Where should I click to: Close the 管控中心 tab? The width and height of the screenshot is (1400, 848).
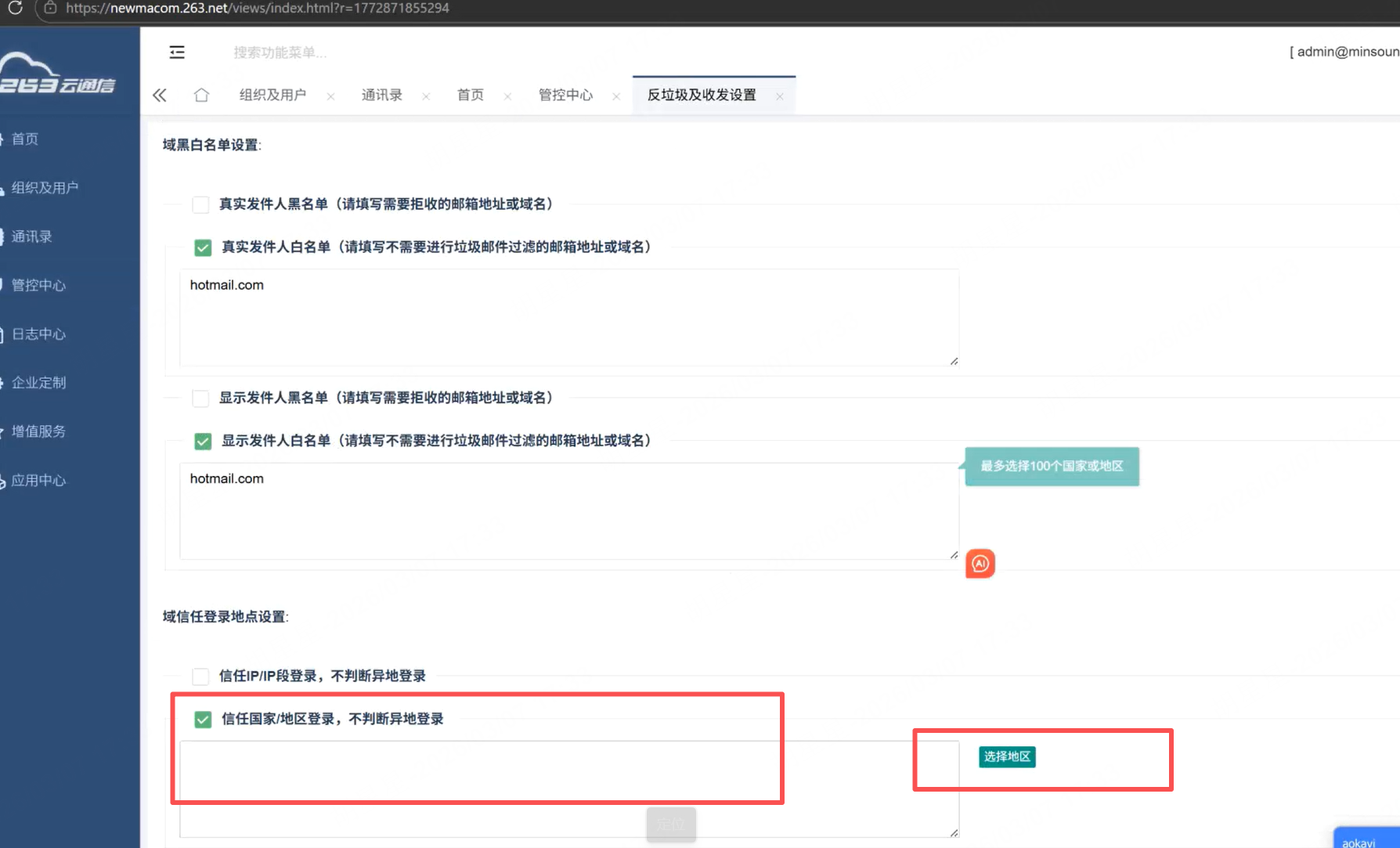coord(616,96)
